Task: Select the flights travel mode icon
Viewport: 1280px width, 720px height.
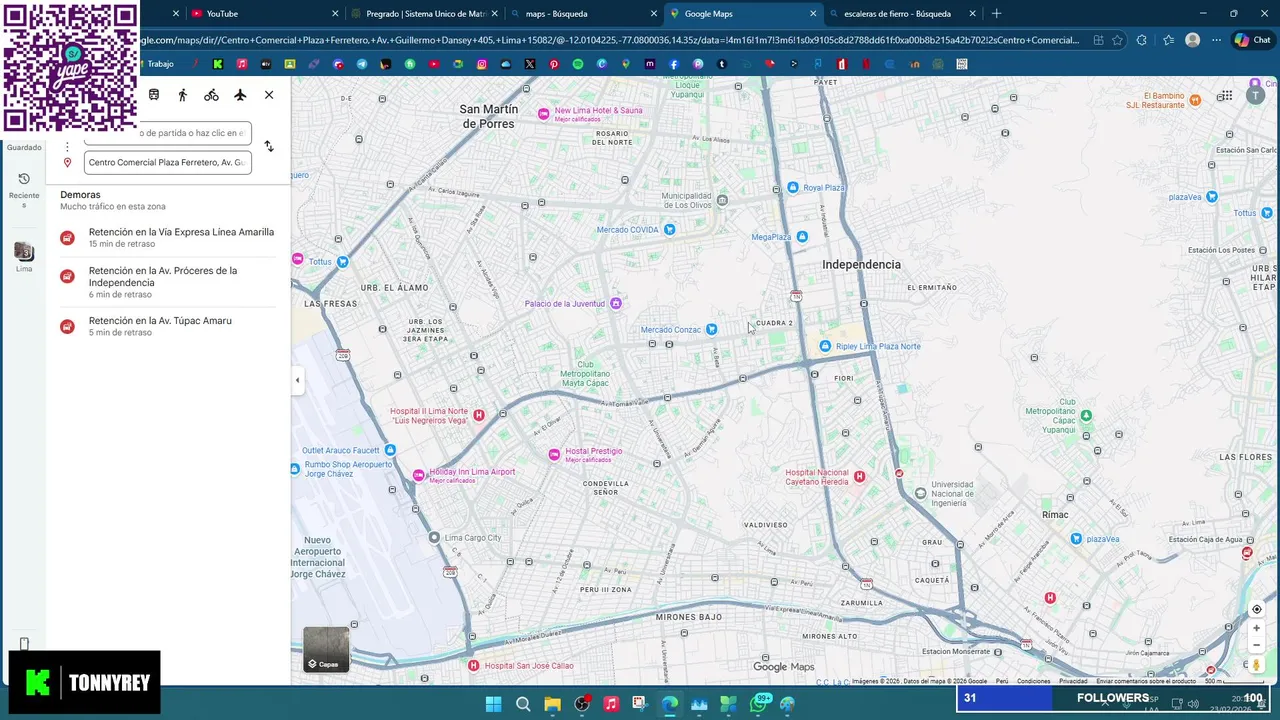Action: [x=240, y=95]
